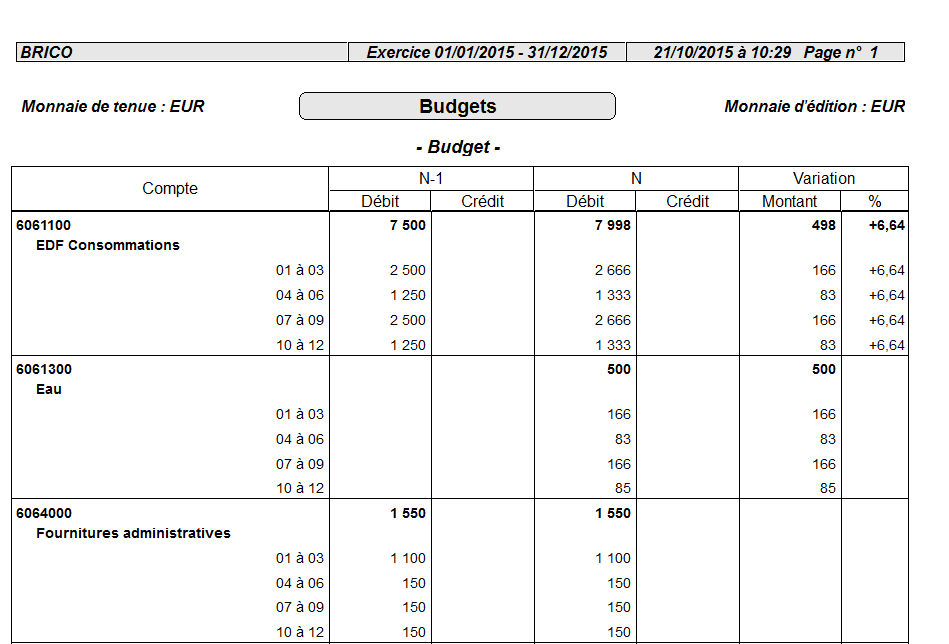Click the 498 variation total amount
The width and height of the screenshot is (949, 644).
pyautogui.click(x=823, y=226)
